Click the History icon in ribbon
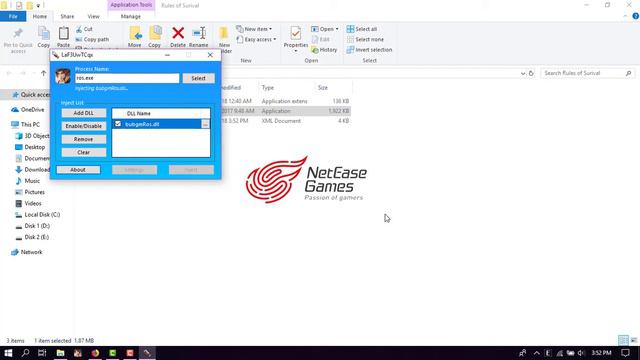The image size is (640, 360). tap(315, 50)
